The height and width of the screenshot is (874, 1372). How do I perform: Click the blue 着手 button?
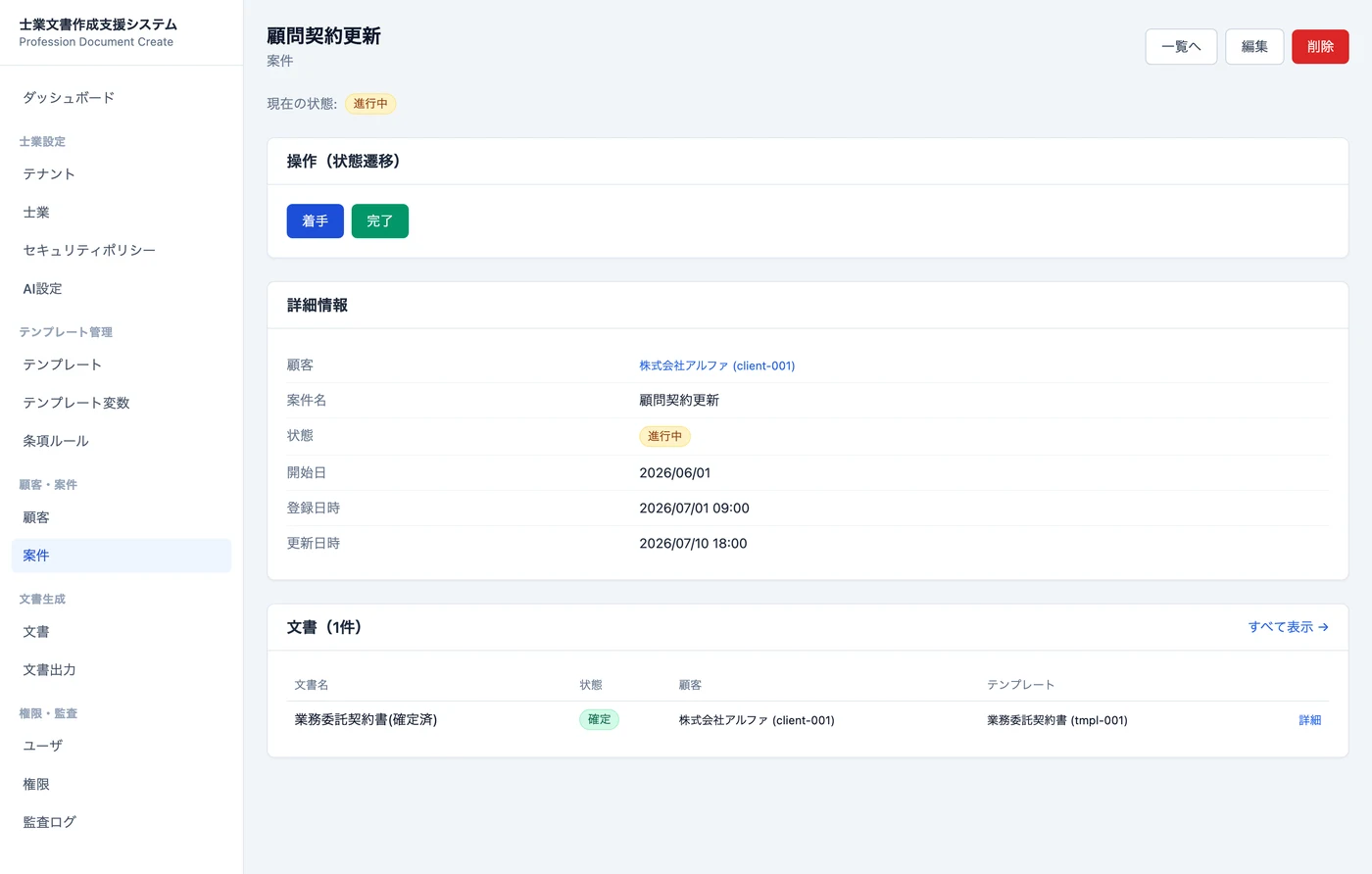coord(315,221)
